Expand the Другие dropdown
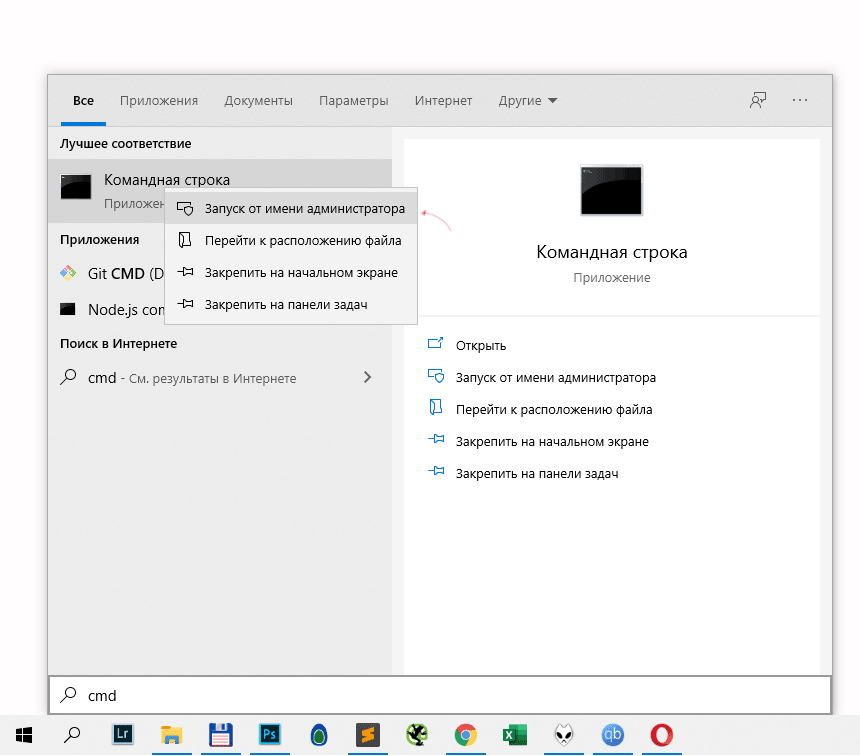The width and height of the screenshot is (860, 756). coord(528,101)
